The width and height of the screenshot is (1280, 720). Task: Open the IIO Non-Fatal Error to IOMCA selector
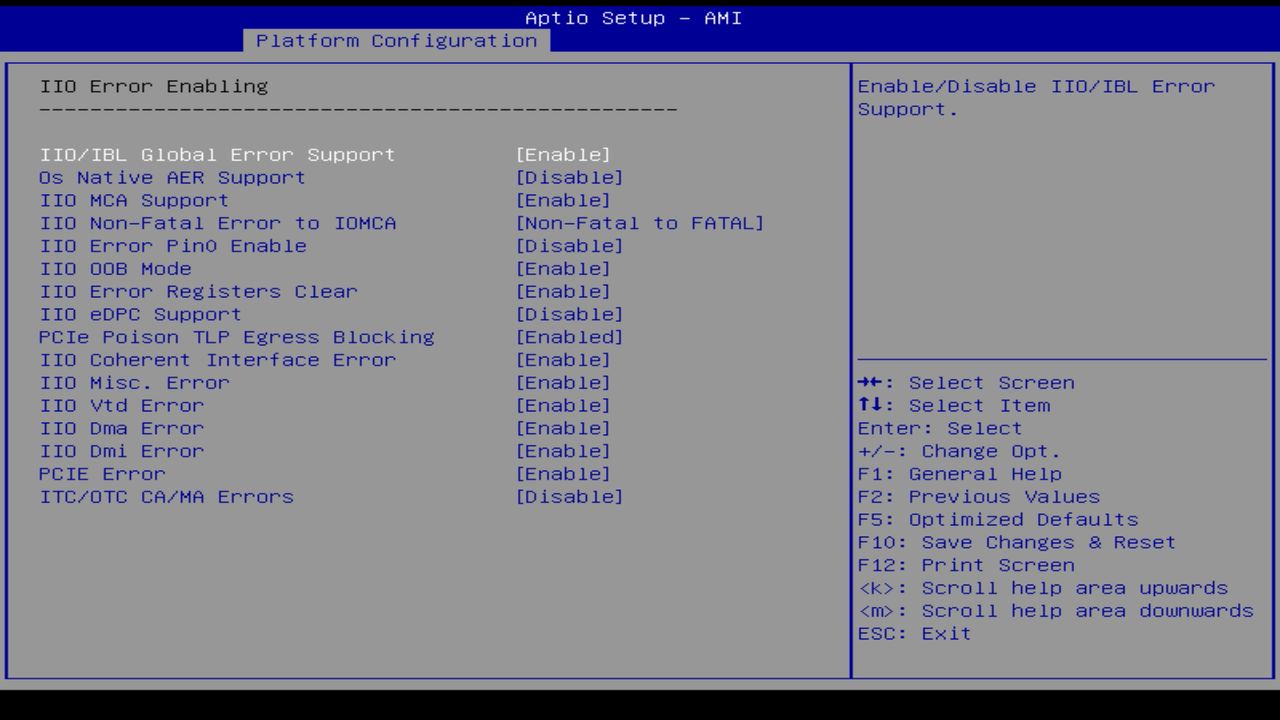[638, 223]
